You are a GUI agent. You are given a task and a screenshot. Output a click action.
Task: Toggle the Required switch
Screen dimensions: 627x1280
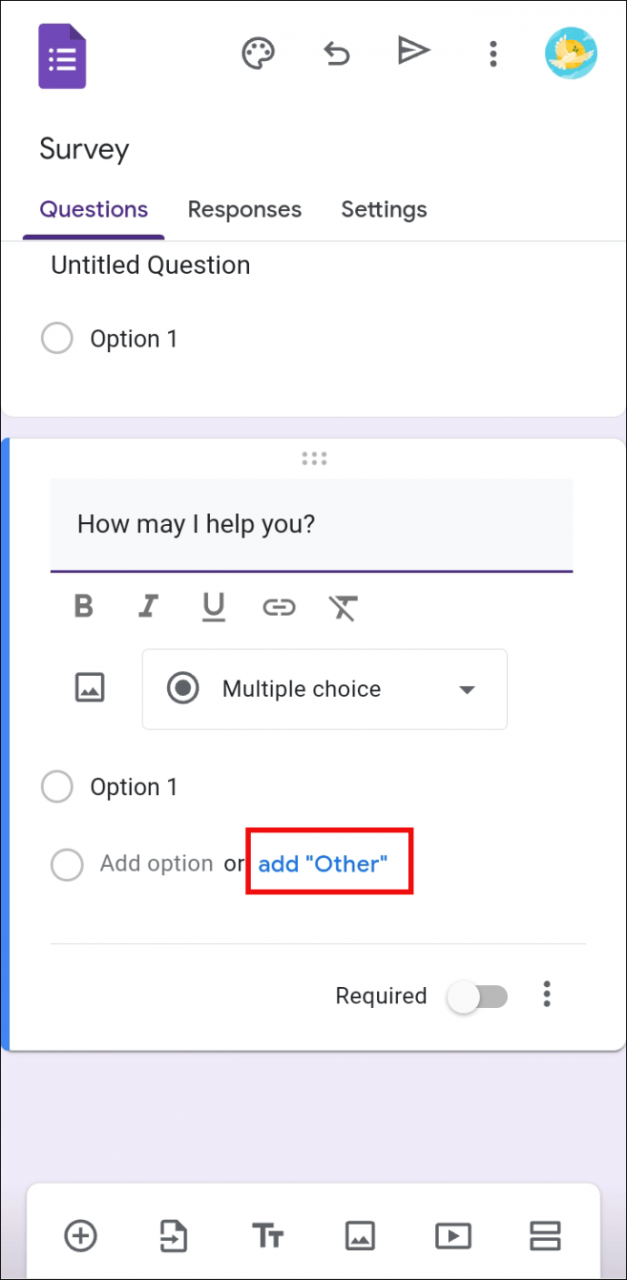point(478,996)
